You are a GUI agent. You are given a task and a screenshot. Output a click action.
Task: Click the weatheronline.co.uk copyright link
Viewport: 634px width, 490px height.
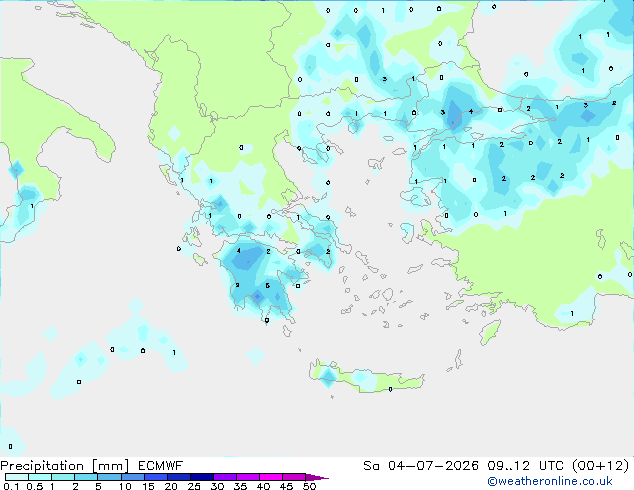[550, 481]
